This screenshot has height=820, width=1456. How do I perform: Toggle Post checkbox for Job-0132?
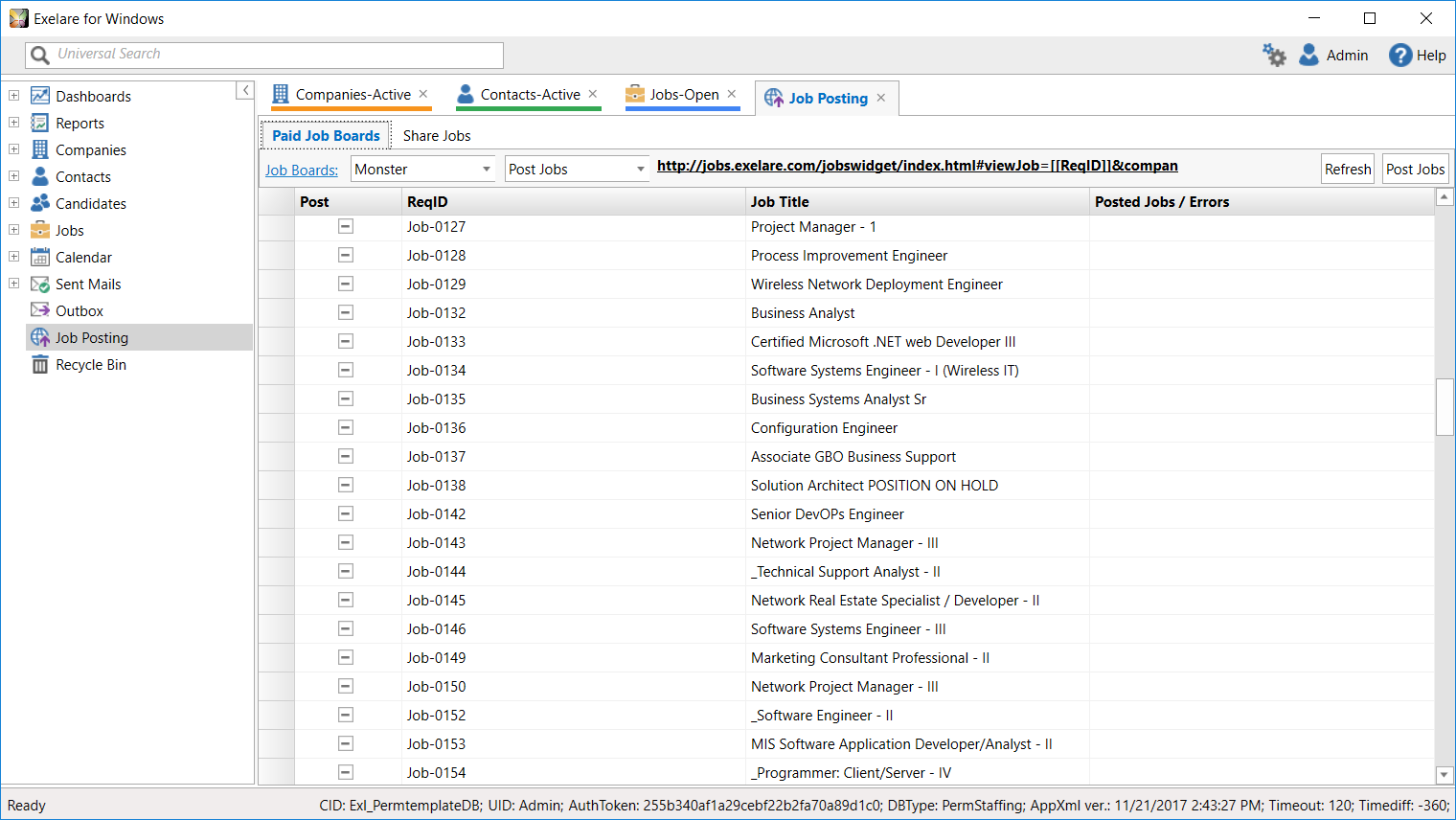346,312
